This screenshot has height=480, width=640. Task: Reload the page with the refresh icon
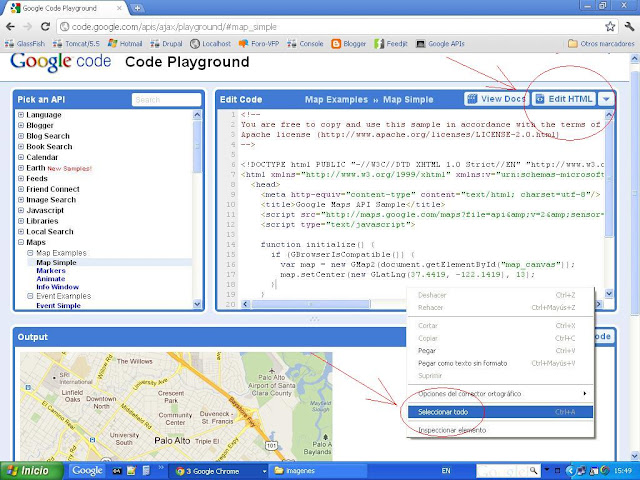coord(45,27)
